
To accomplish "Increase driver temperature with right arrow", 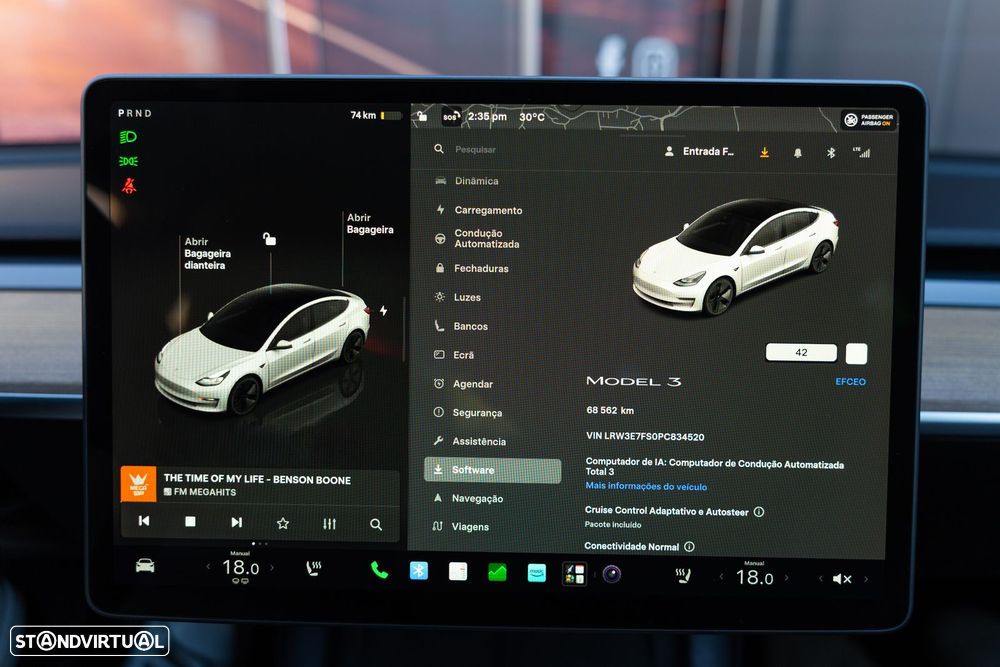I will pos(272,567).
